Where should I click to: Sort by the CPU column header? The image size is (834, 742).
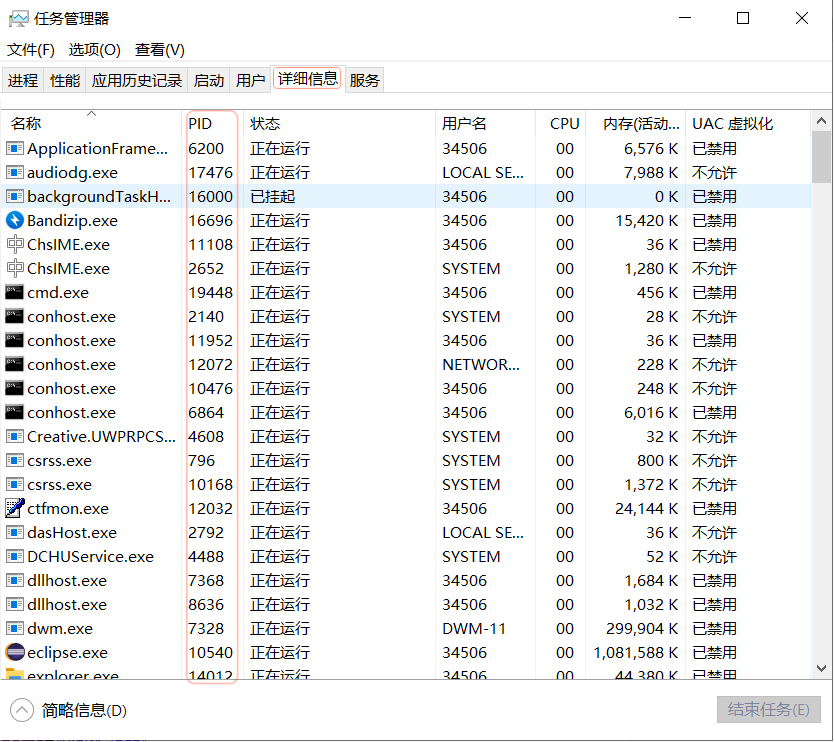tap(563, 123)
